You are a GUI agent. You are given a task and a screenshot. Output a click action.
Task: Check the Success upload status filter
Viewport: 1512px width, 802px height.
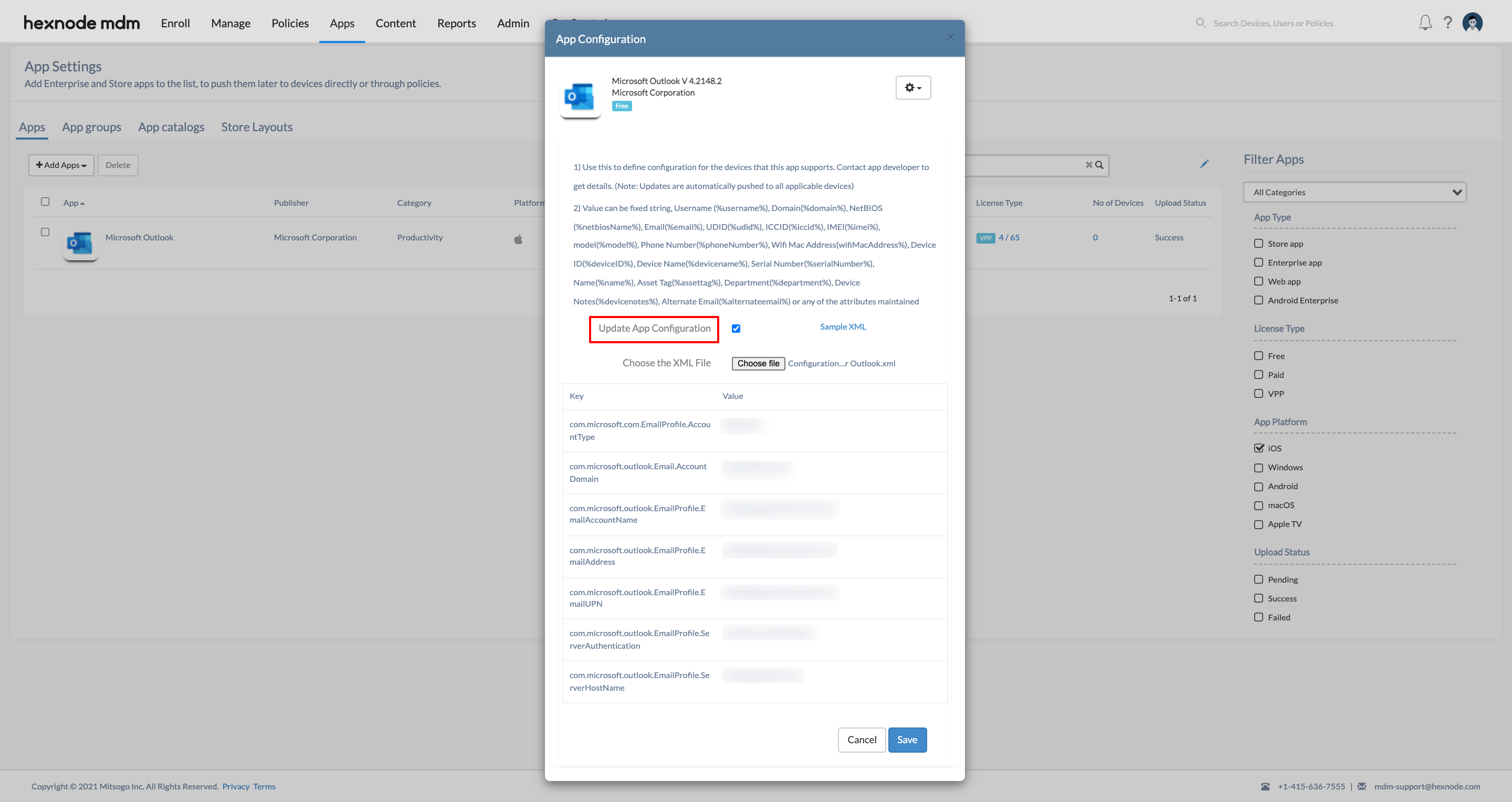point(1258,598)
